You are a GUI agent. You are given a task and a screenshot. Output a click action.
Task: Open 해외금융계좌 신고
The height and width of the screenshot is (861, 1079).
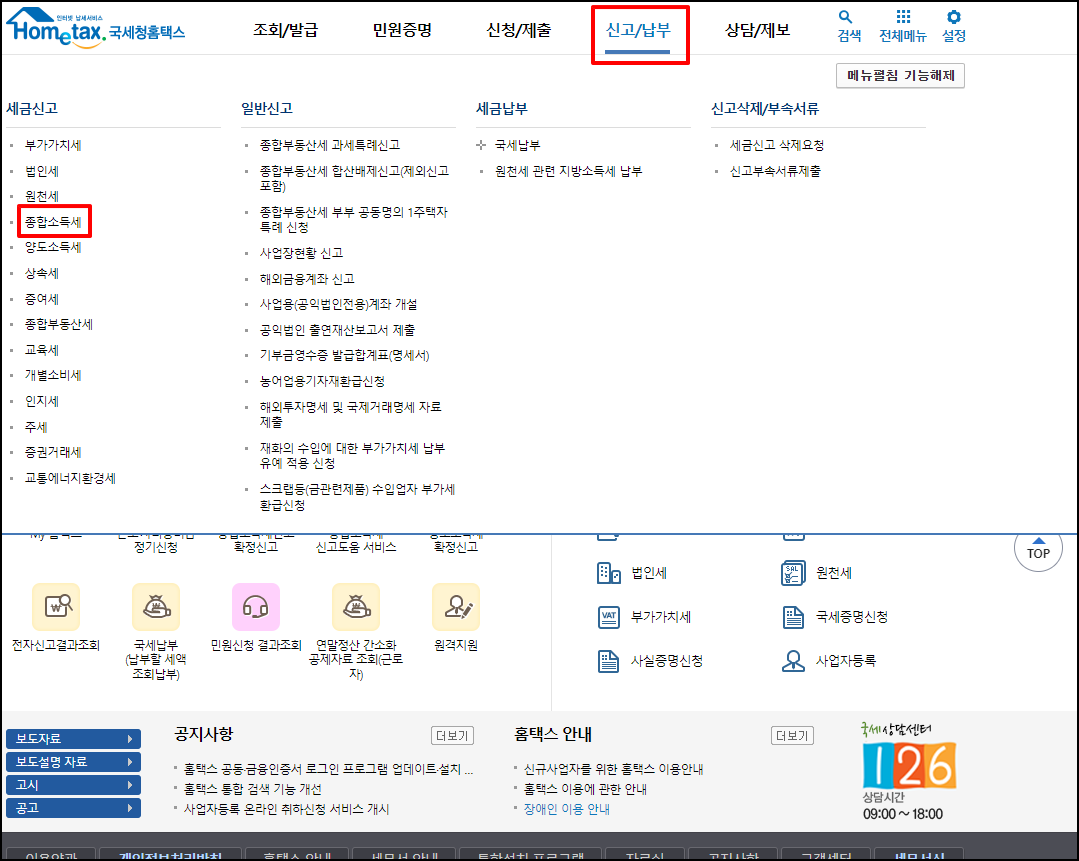coord(307,279)
